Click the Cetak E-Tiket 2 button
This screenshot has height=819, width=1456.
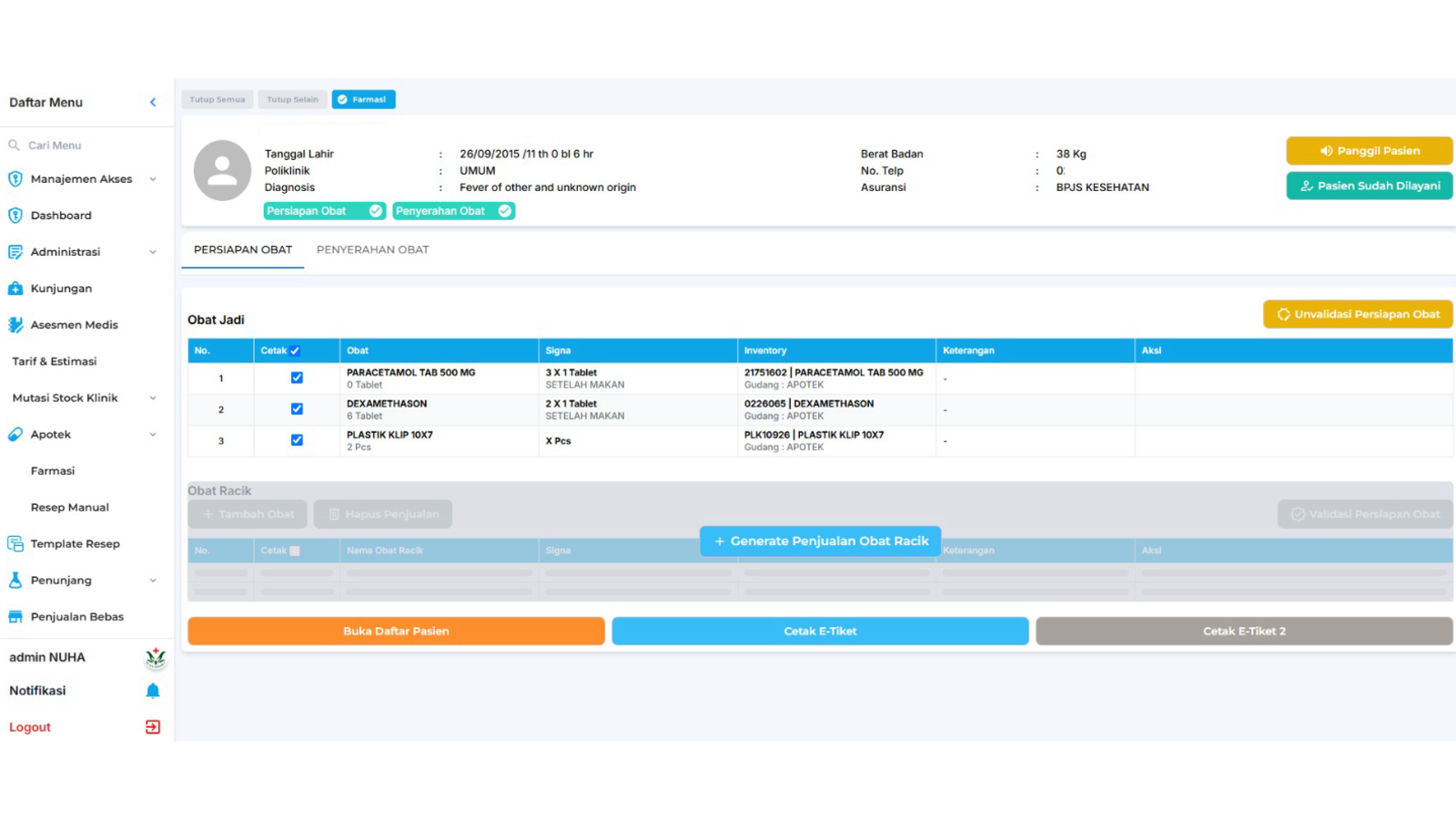pos(1244,631)
